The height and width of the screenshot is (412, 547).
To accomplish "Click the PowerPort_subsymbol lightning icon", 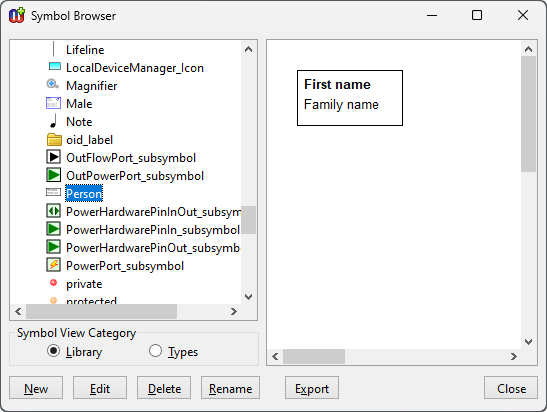I will tap(53, 265).
